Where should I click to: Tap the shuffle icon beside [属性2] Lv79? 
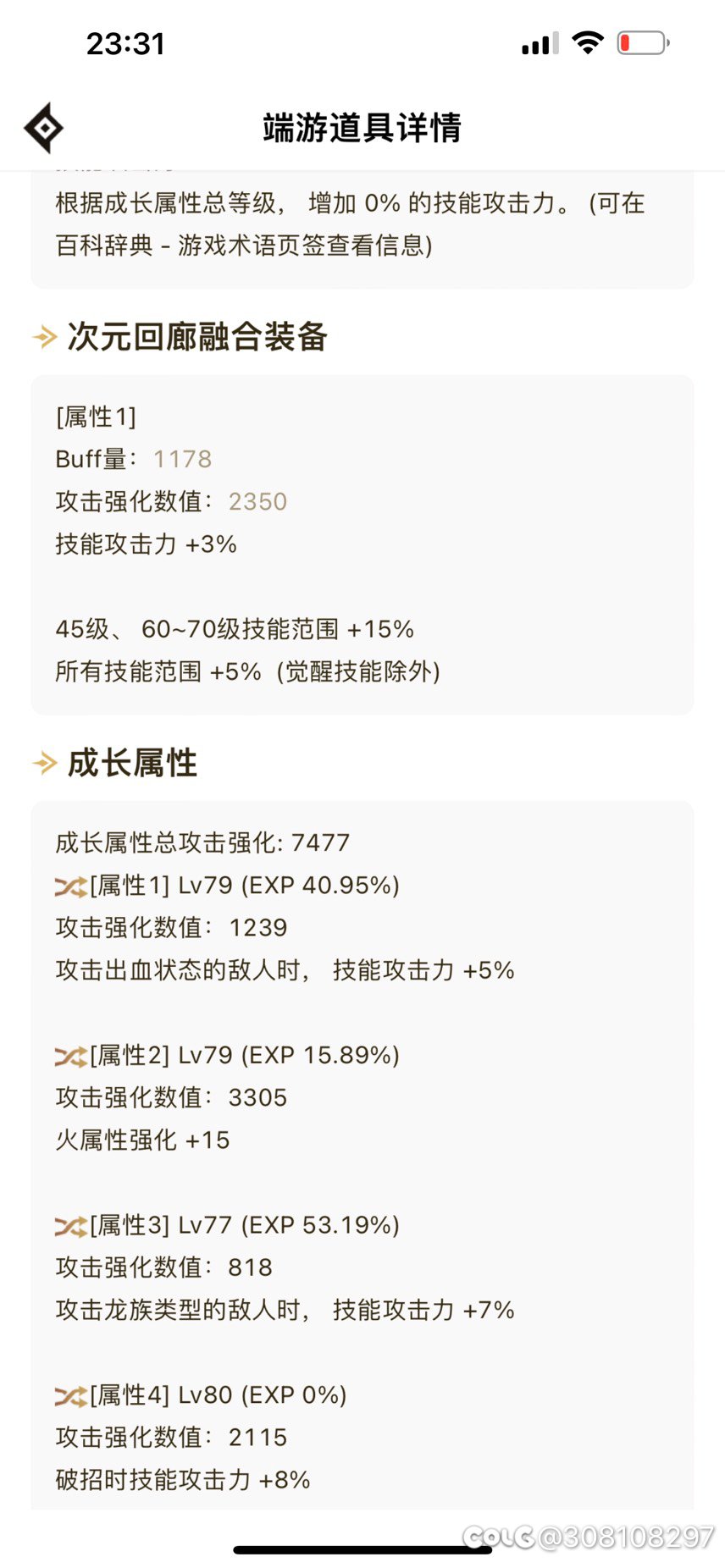point(71,1055)
